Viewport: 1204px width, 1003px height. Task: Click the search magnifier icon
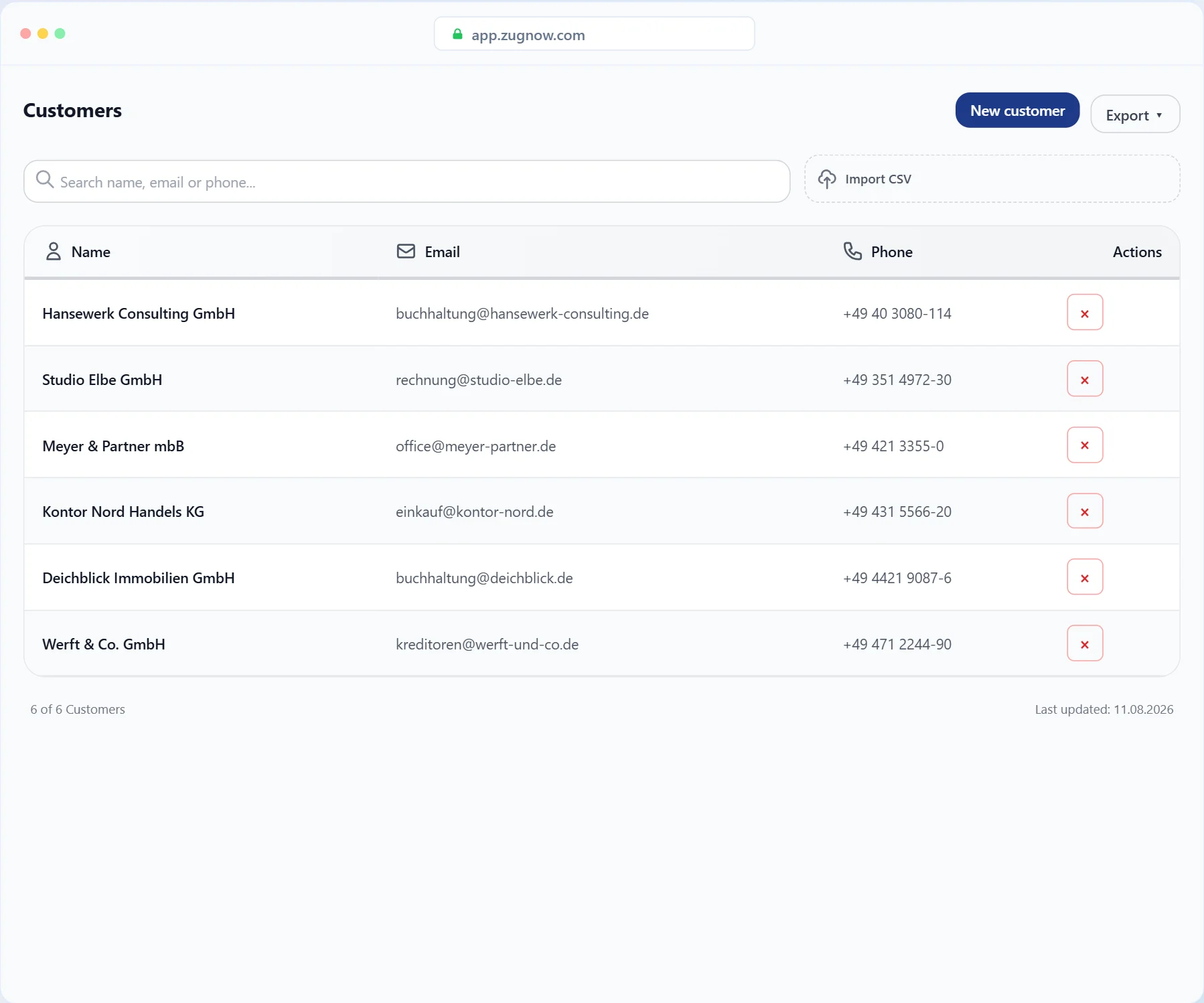coord(45,179)
